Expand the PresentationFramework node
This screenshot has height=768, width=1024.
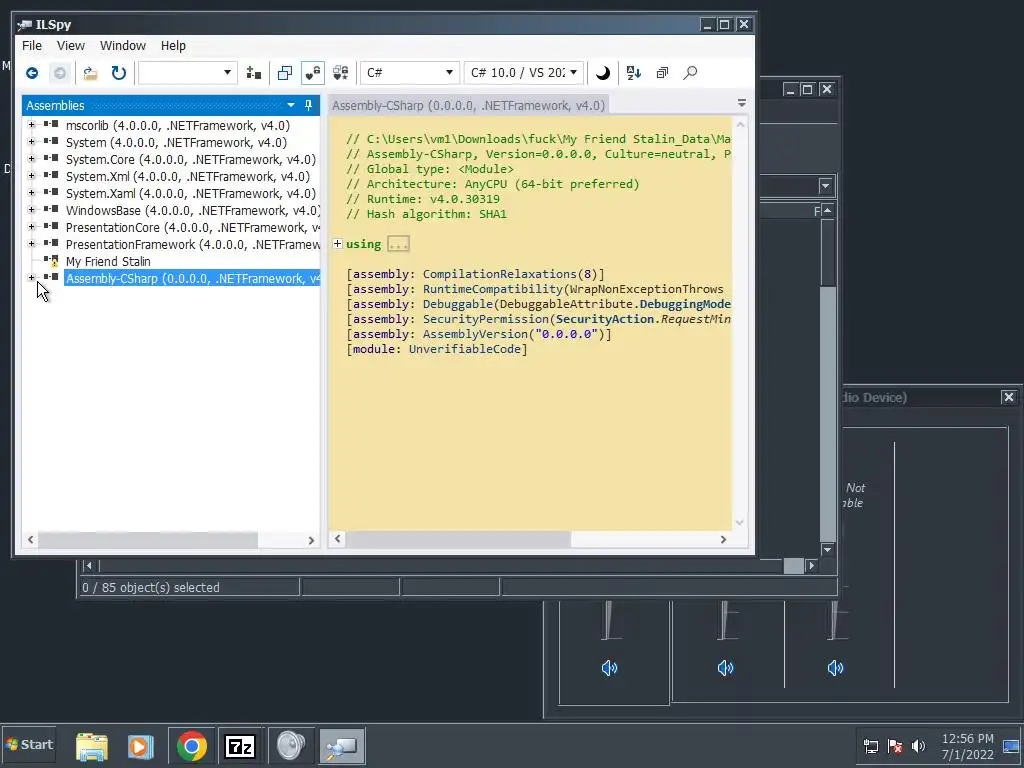pos(31,243)
